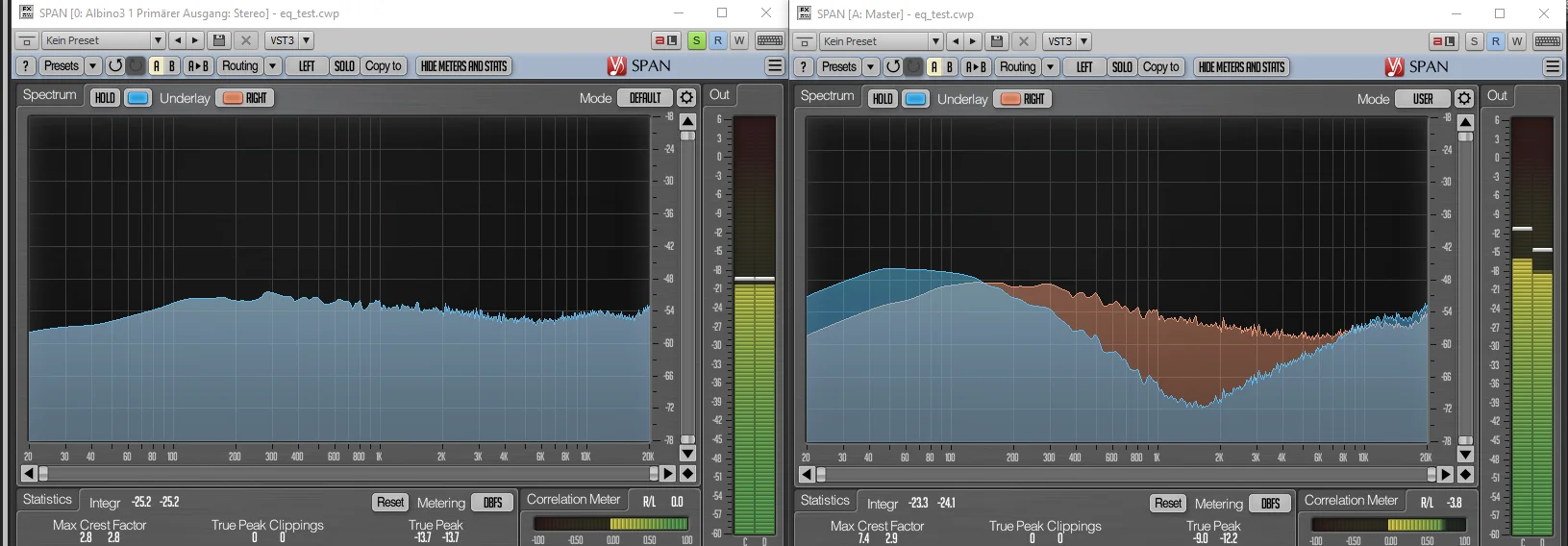Reset statistics in Albino3 window
Image resolution: width=1568 pixels, height=546 pixels.
coord(390,503)
